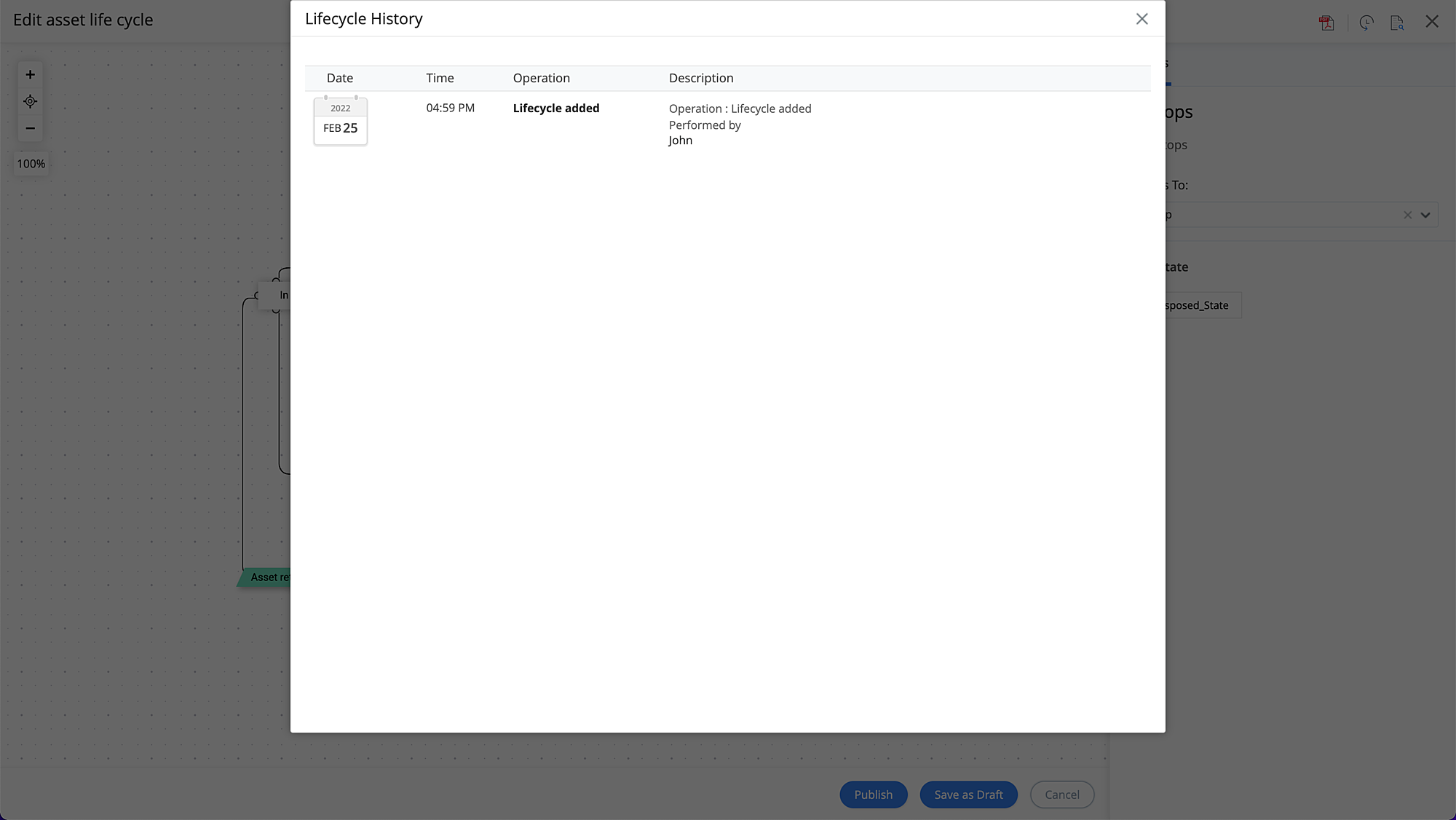Zoom out of the canvas with minus
This screenshot has height=820, width=1456.
(x=30, y=128)
